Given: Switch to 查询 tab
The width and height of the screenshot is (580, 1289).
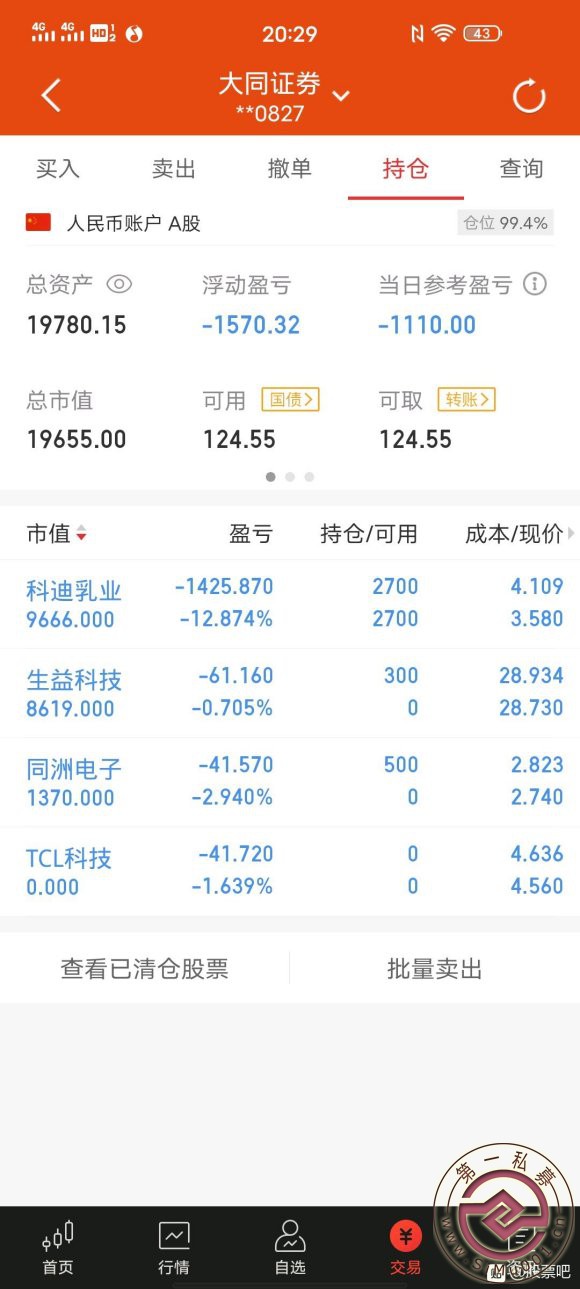Looking at the screenshot, I should [521, 168].
